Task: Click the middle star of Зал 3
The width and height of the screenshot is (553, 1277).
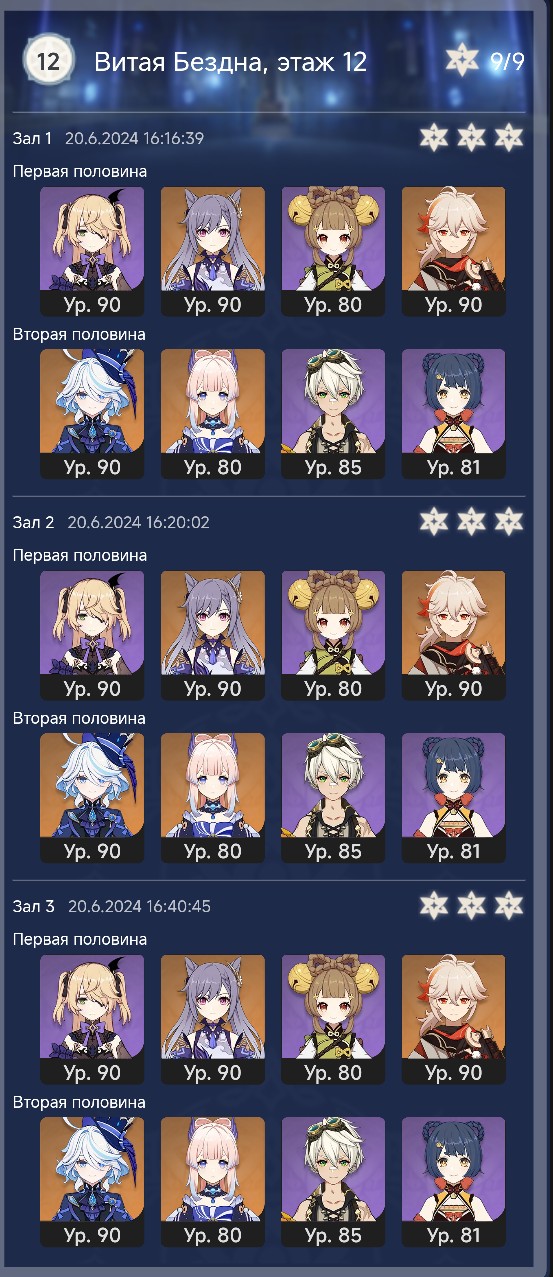Action: pos(471,905)
